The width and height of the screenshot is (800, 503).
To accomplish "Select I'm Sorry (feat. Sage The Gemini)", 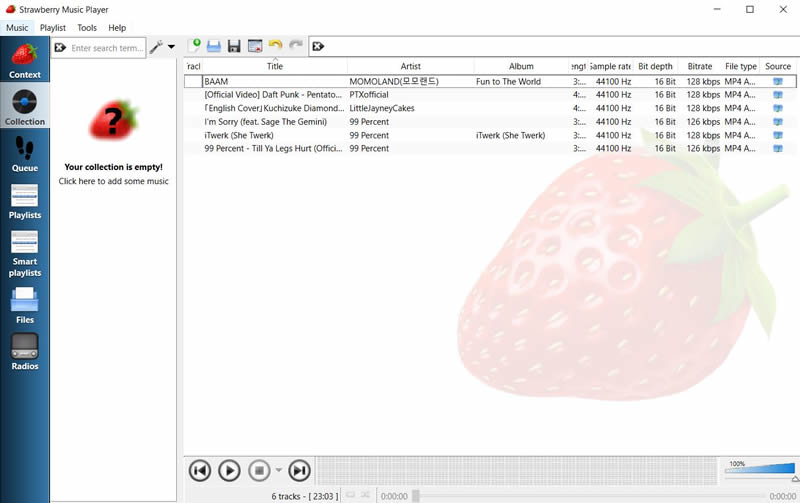I will [265, 122].
